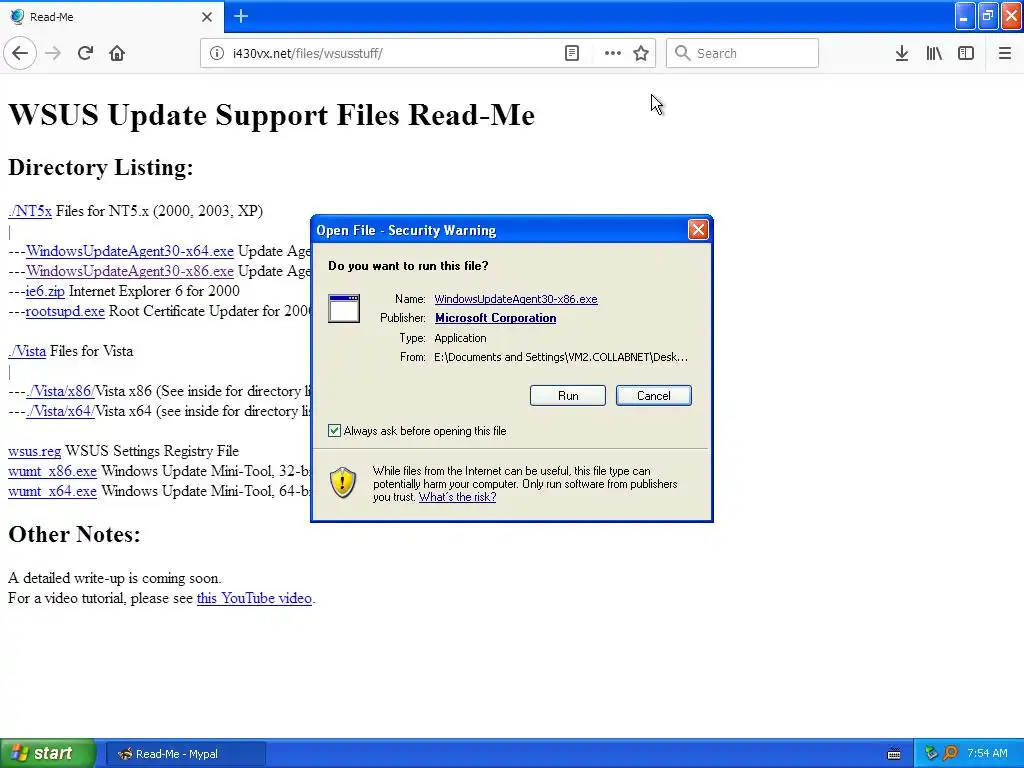The width and height of the screenshot is (1024, 768).
Task: Show site information icon in address bar
Action: (216, 53)
